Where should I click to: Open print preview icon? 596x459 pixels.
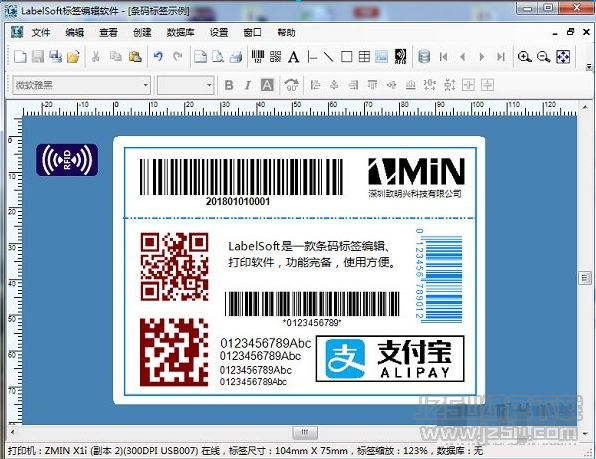218,57
